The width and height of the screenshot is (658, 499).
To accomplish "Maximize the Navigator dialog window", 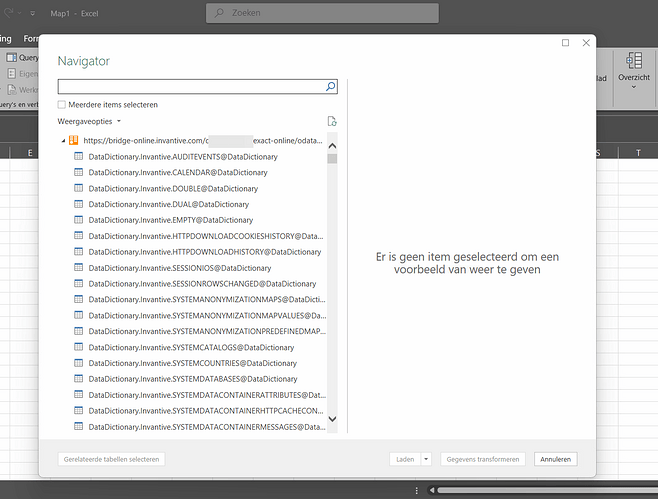I will click(565, 43).
